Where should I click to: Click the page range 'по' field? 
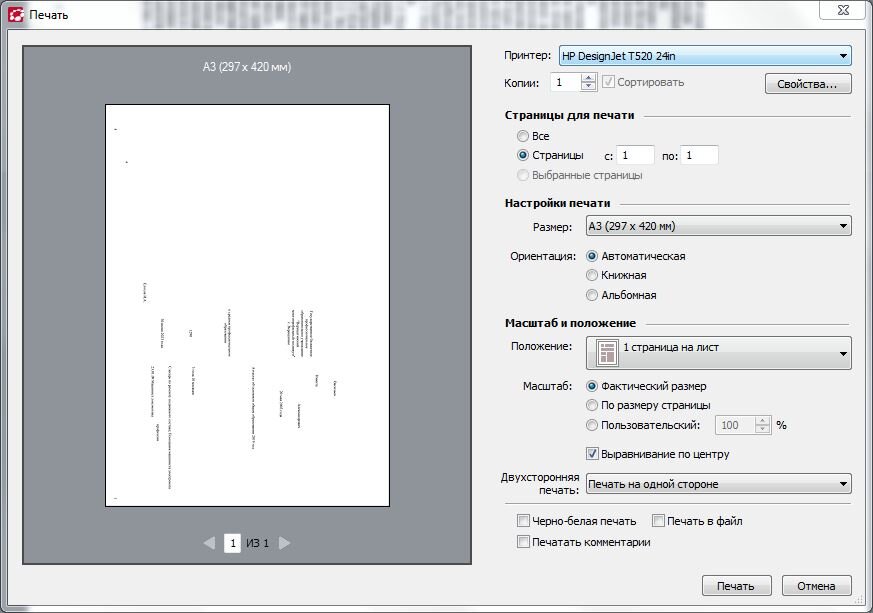pyautogui.click(x=699, y=155)
